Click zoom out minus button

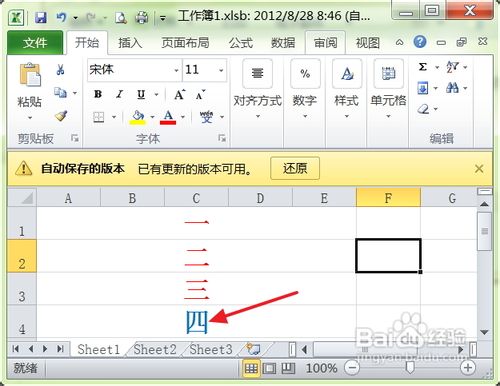click(x=352, y=368)
